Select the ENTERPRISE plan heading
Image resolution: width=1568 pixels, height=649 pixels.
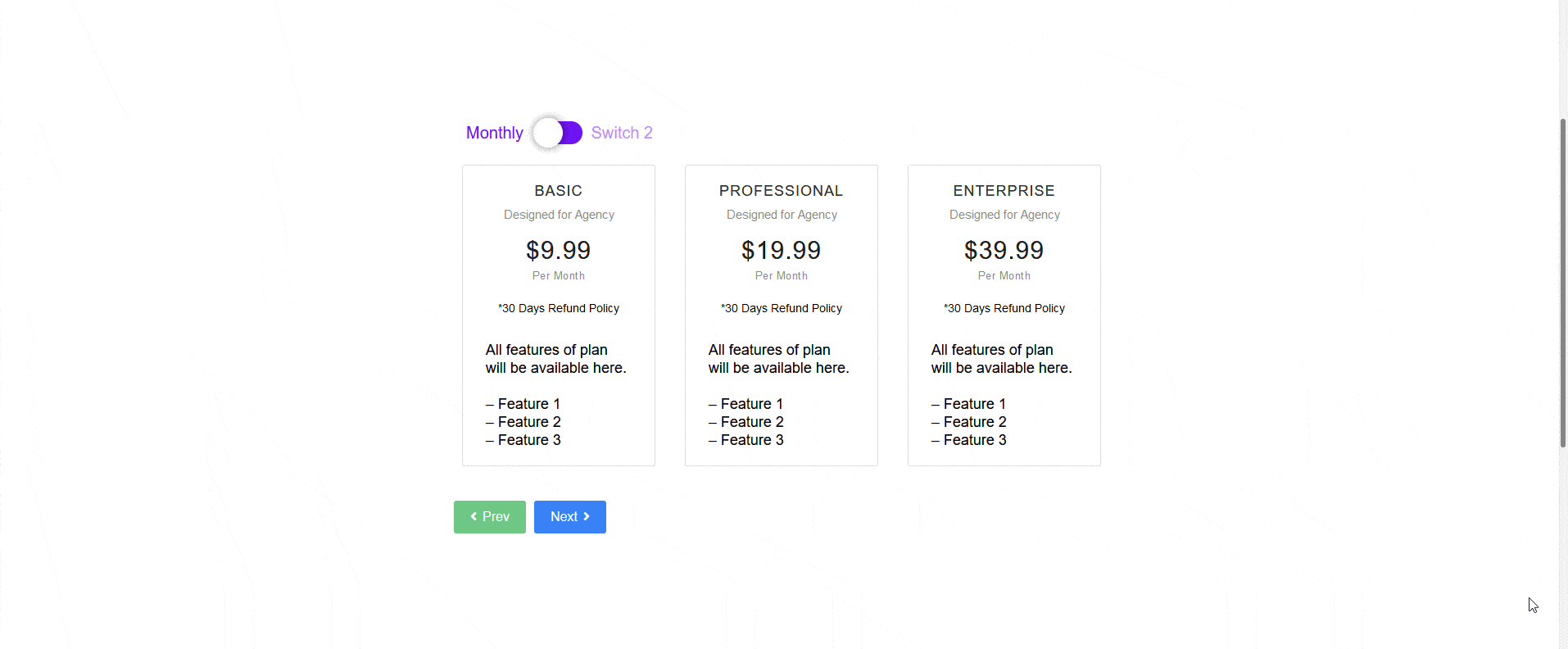[x=1004, y=191]
